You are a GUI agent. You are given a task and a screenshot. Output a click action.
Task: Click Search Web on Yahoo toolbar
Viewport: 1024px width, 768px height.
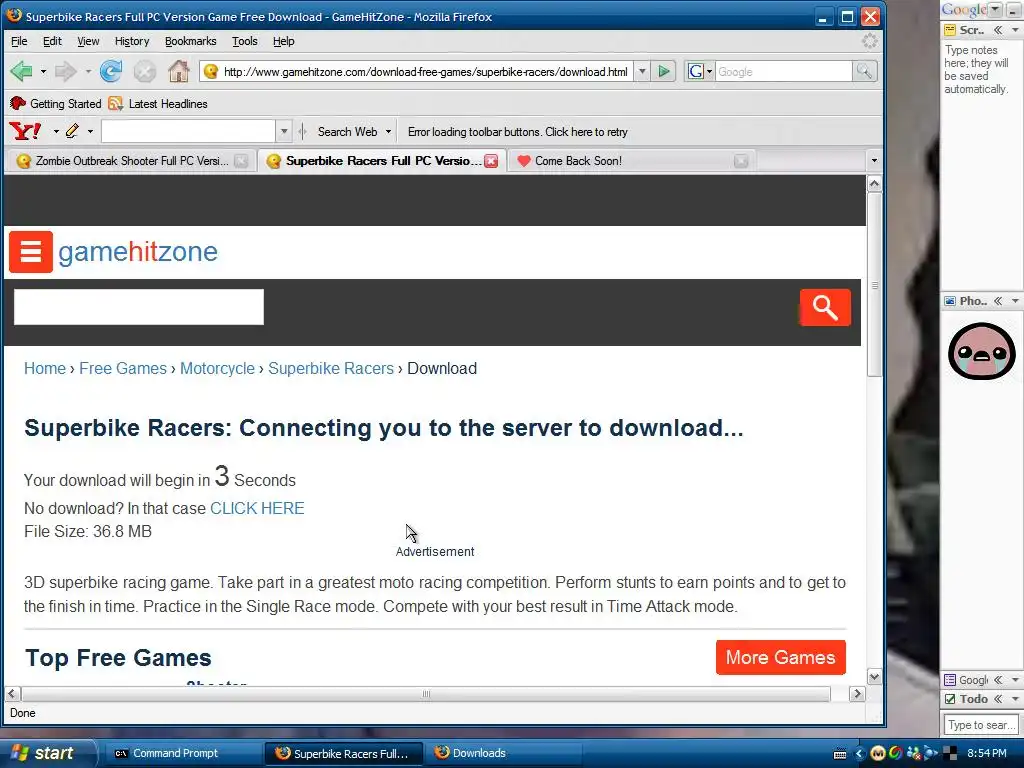click(x=347, y=132)
